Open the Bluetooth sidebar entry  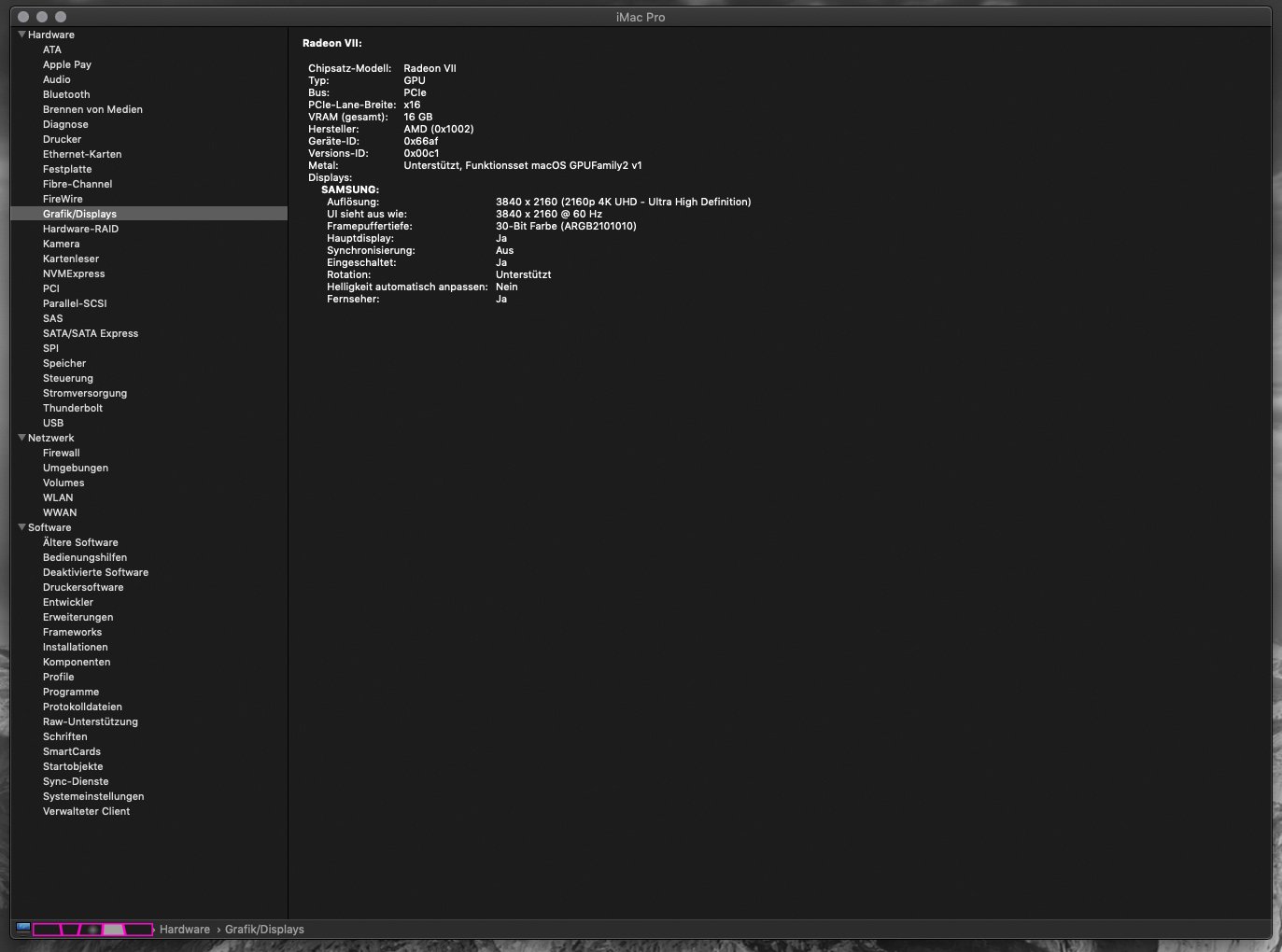[x=66, y=94]
